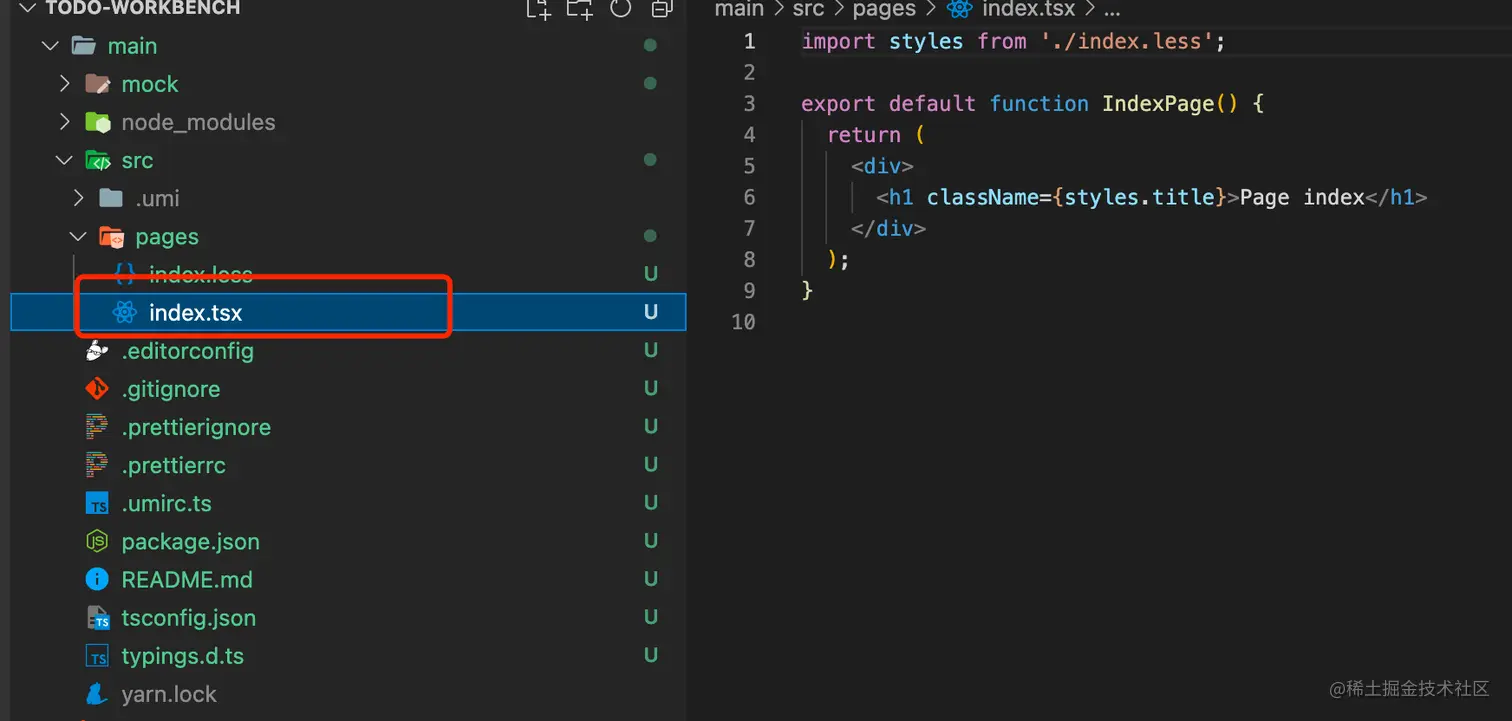Collapse all folders using explorer header icon
Screen dimensions: 1512x721
coord(661,9)
